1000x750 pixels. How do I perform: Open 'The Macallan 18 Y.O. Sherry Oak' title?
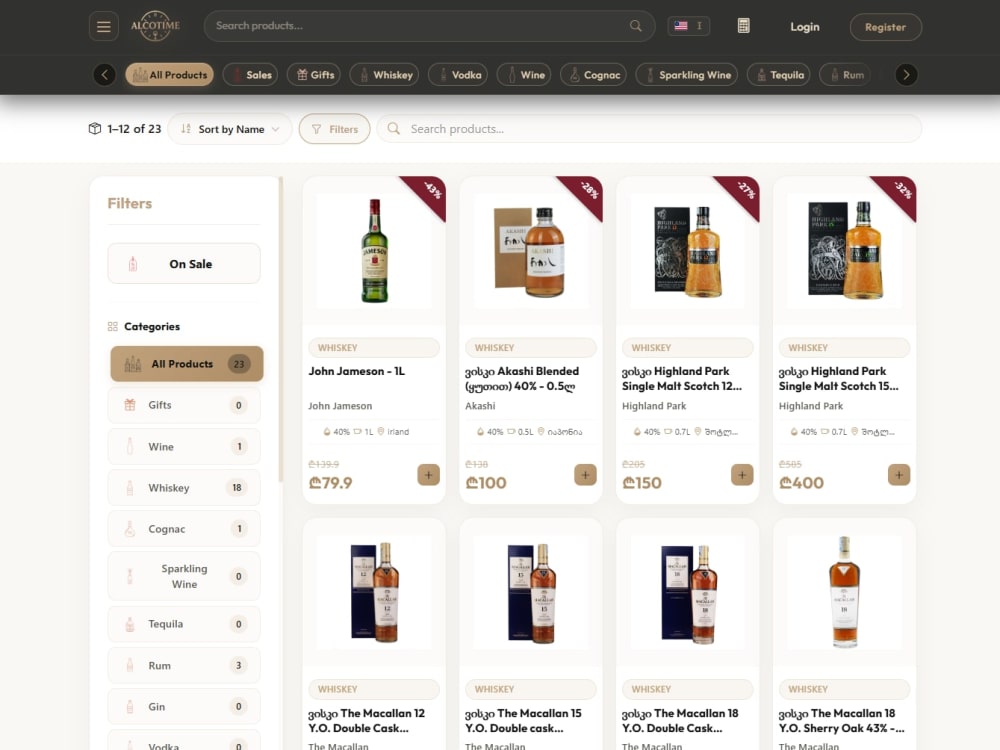[x=841, y=721]
